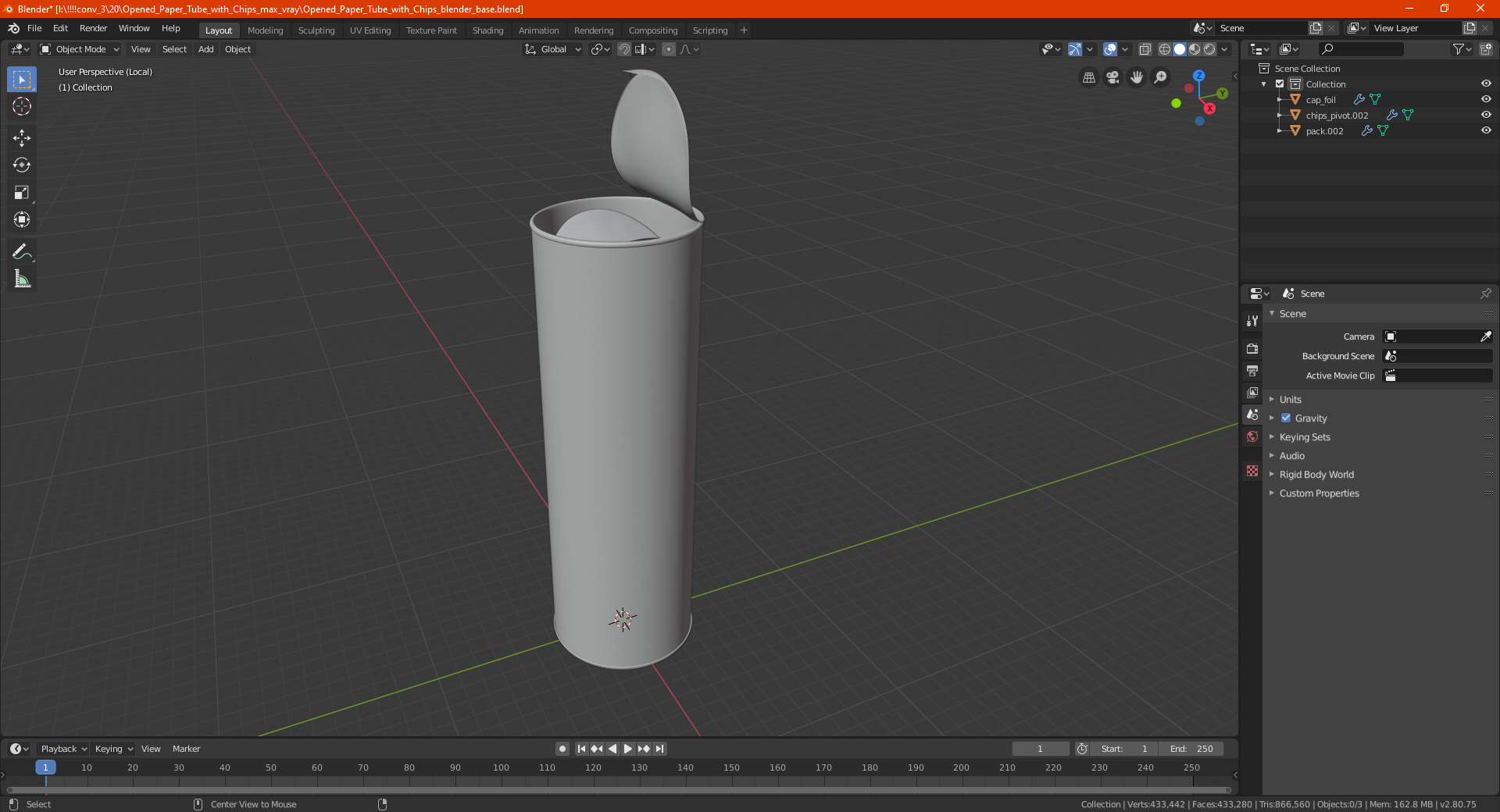1500x812 pixels.
Task: Open the Keying dropdown in timeline
Action: pyautogui.click(x=113, y=749)
